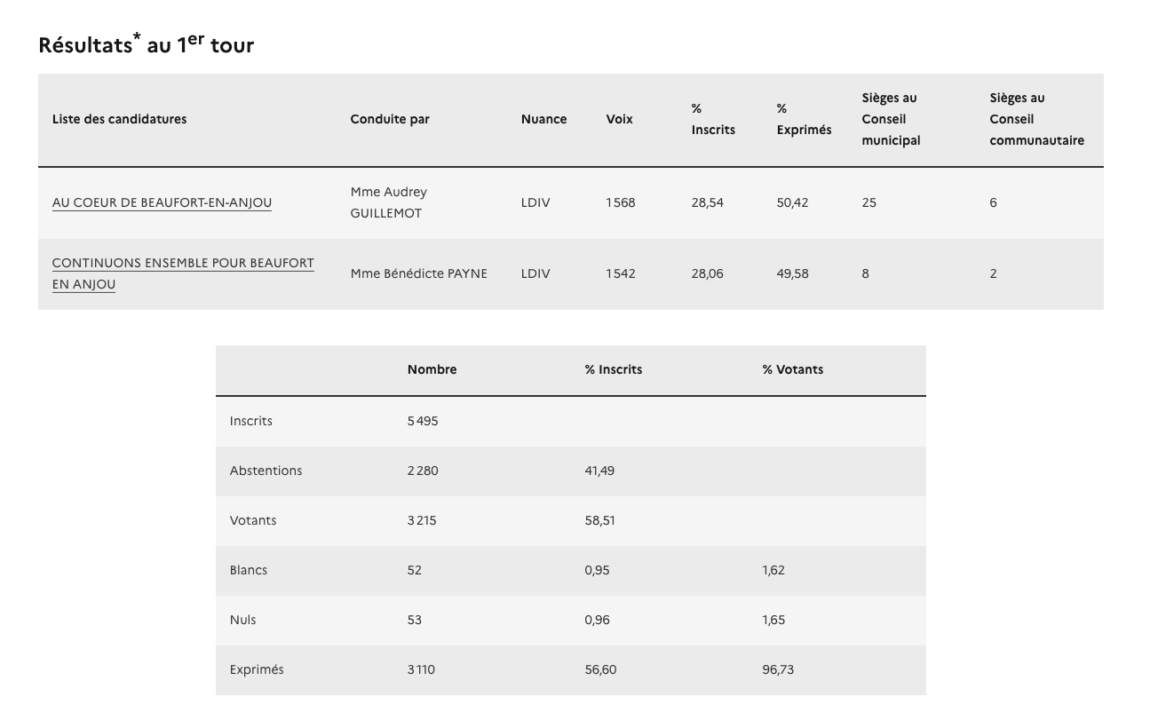Click the 'Résultats au 1er tour' heading
Image resolution: width=1150 pixels, height=728 pixels.
tap(145, 47)
